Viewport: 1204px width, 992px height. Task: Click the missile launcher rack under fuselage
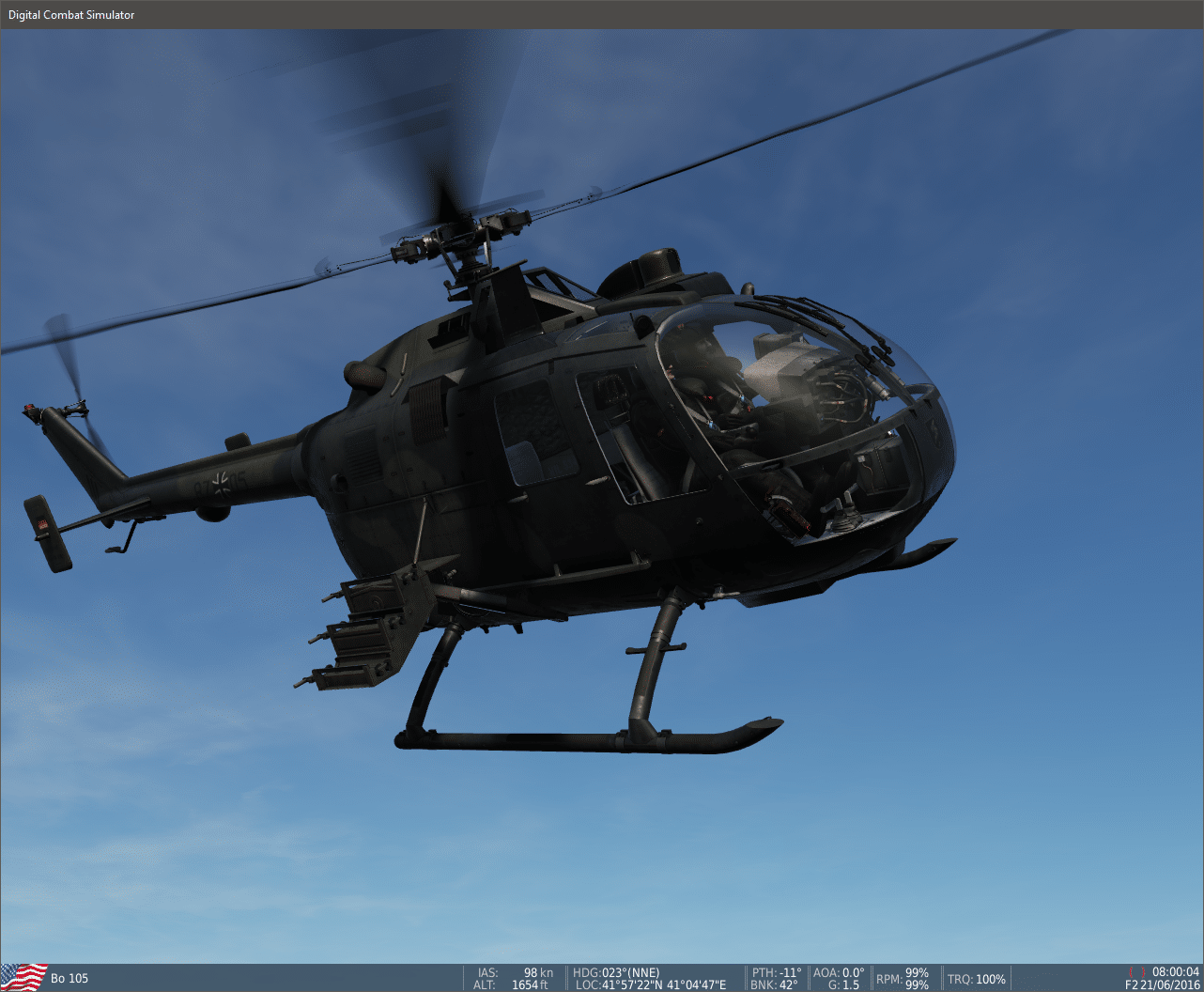[371, 629]
